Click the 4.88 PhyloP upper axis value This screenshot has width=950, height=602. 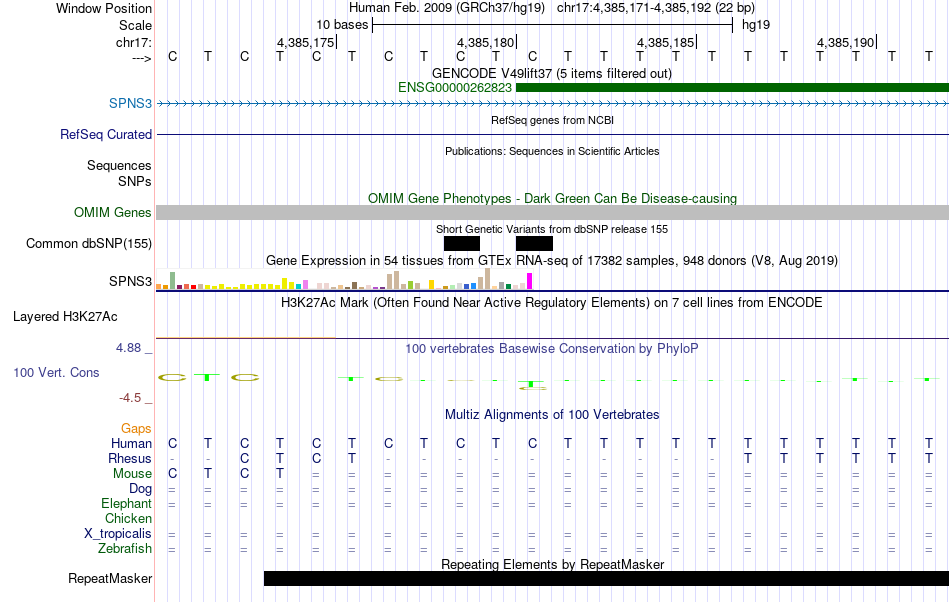click(128, 348)
